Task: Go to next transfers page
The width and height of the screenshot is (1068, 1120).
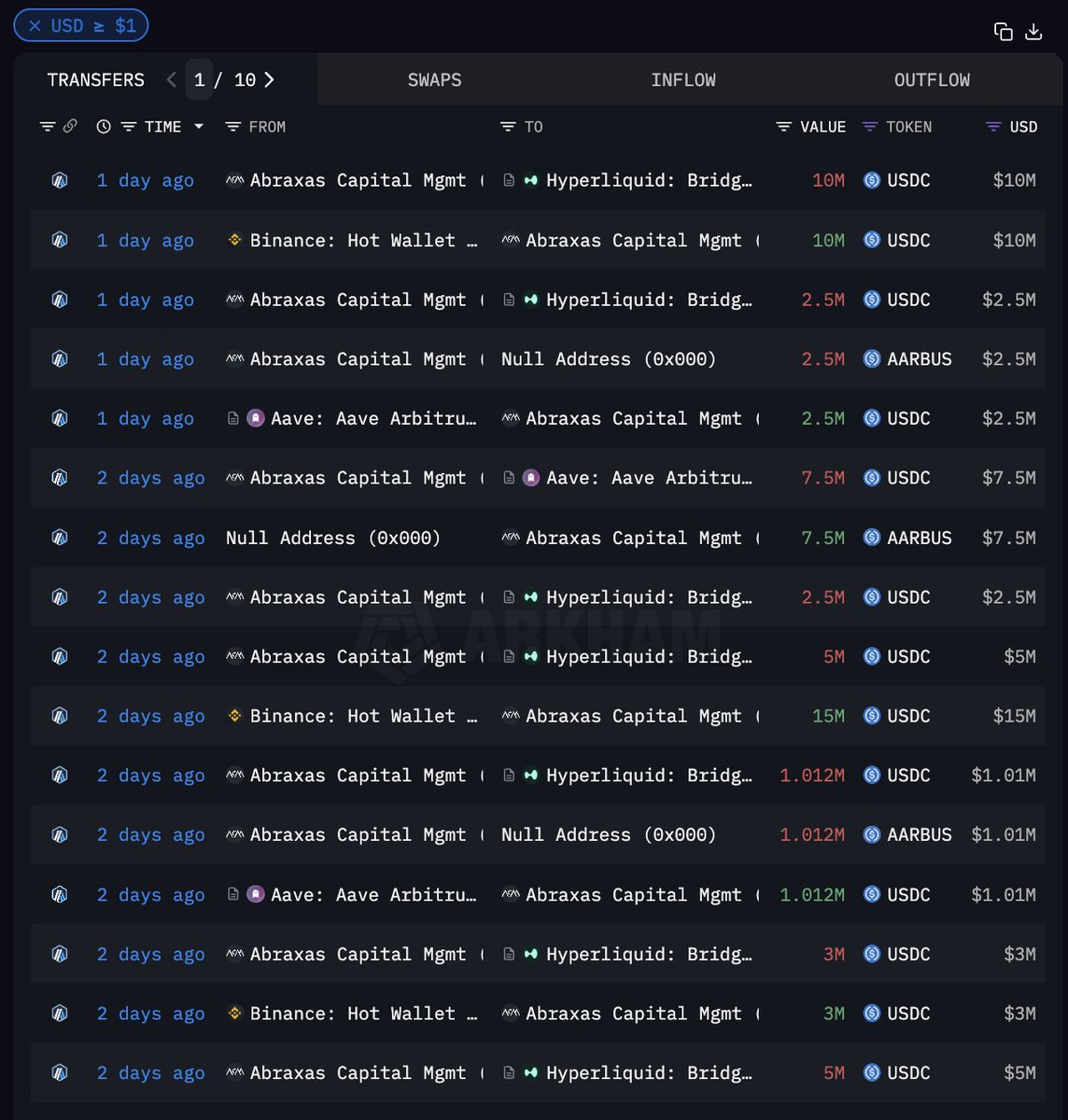Action: (269, 80)
